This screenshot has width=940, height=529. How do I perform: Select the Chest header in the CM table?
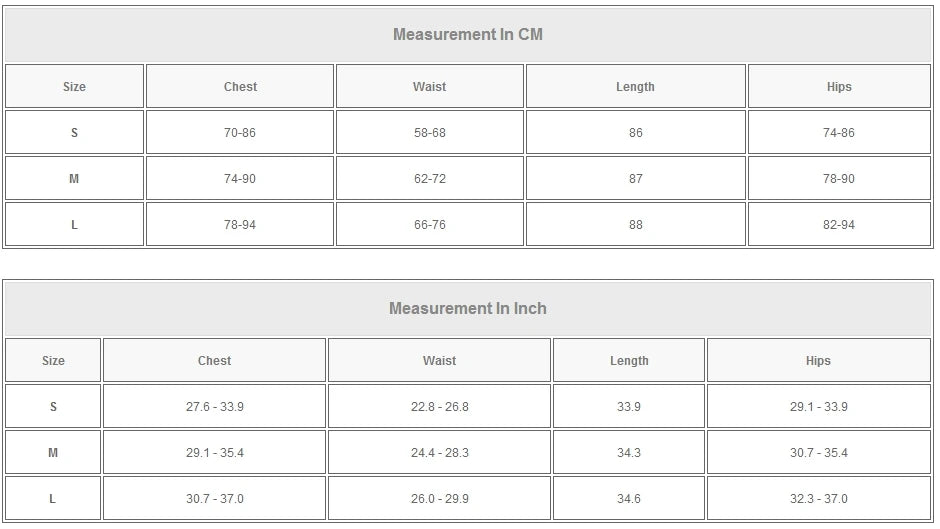click(x=240, y=87)
